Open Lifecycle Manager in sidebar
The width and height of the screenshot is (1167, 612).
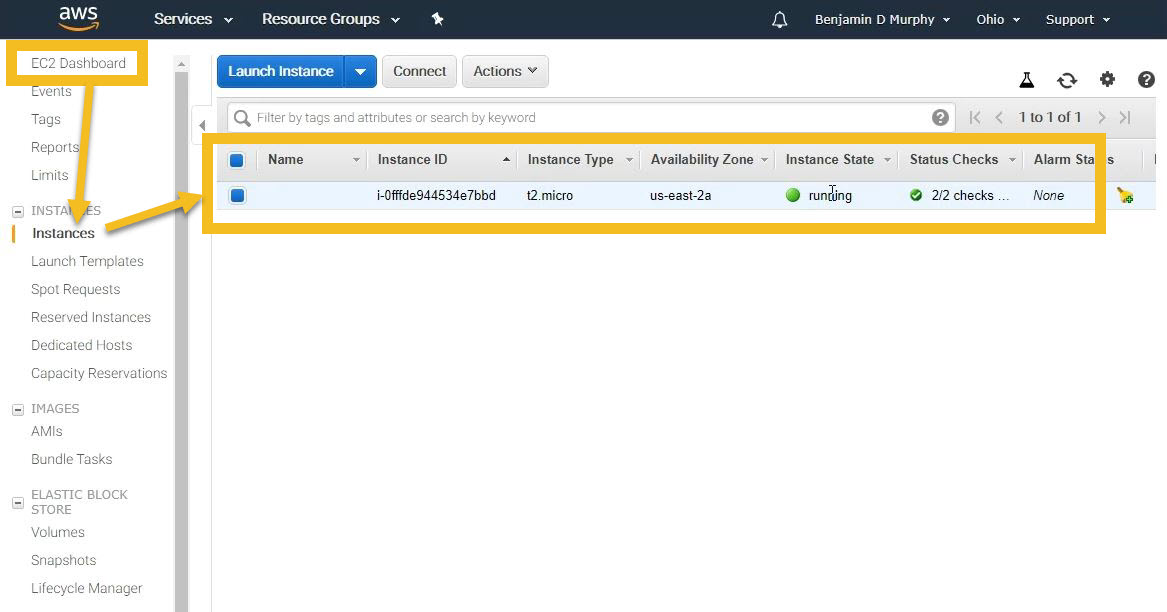(86, 588)
